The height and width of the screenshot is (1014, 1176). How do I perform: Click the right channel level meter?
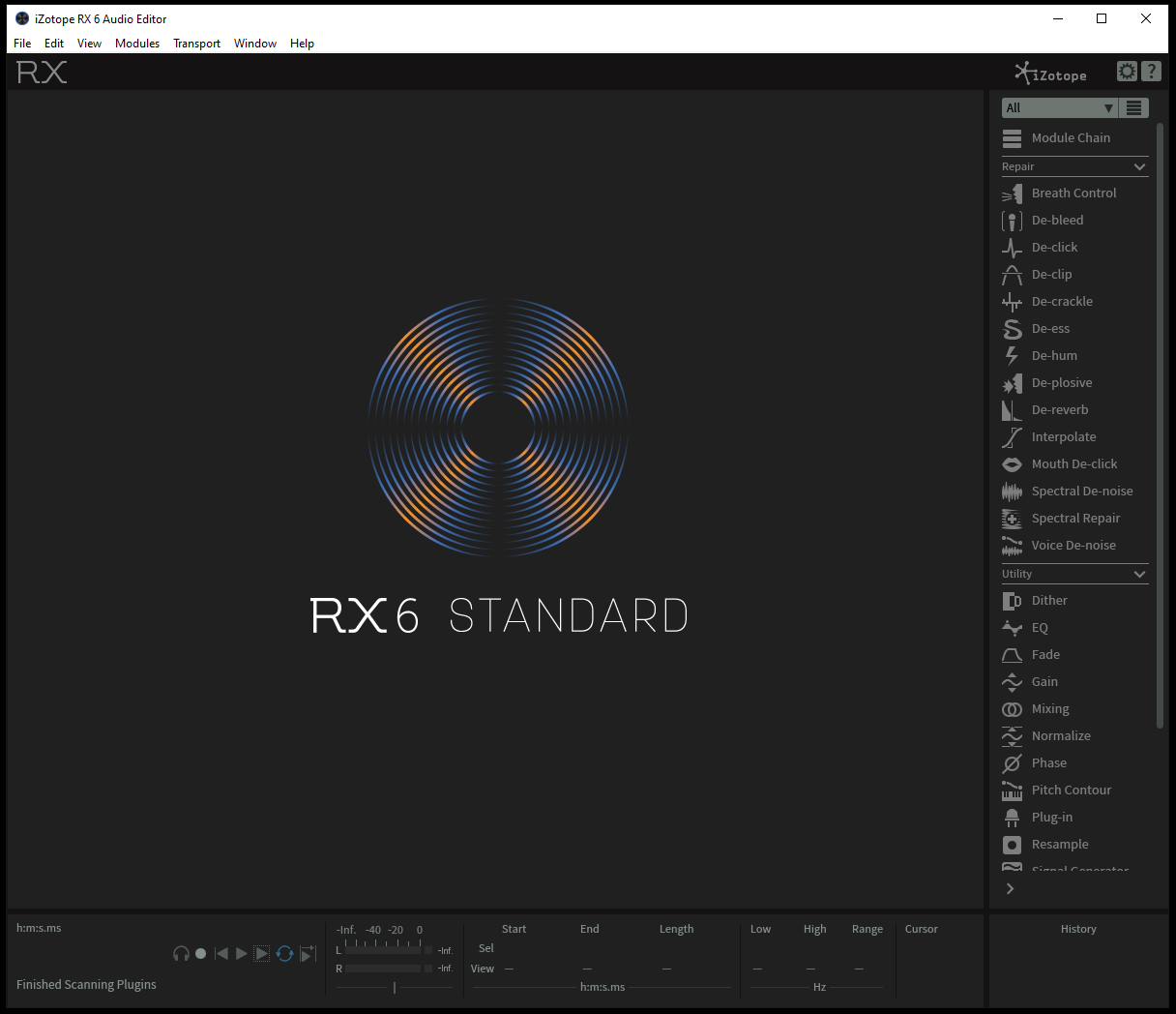click(x=383, y=969)
